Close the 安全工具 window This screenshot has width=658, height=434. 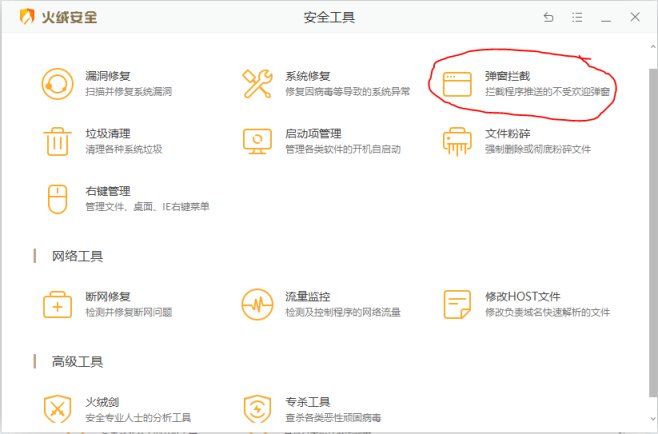[635, 17]
